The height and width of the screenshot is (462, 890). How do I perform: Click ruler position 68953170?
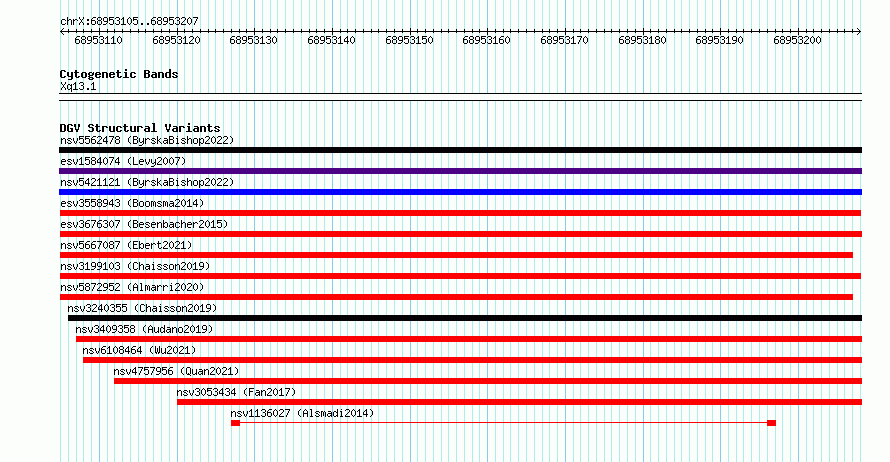click(564, 40)
